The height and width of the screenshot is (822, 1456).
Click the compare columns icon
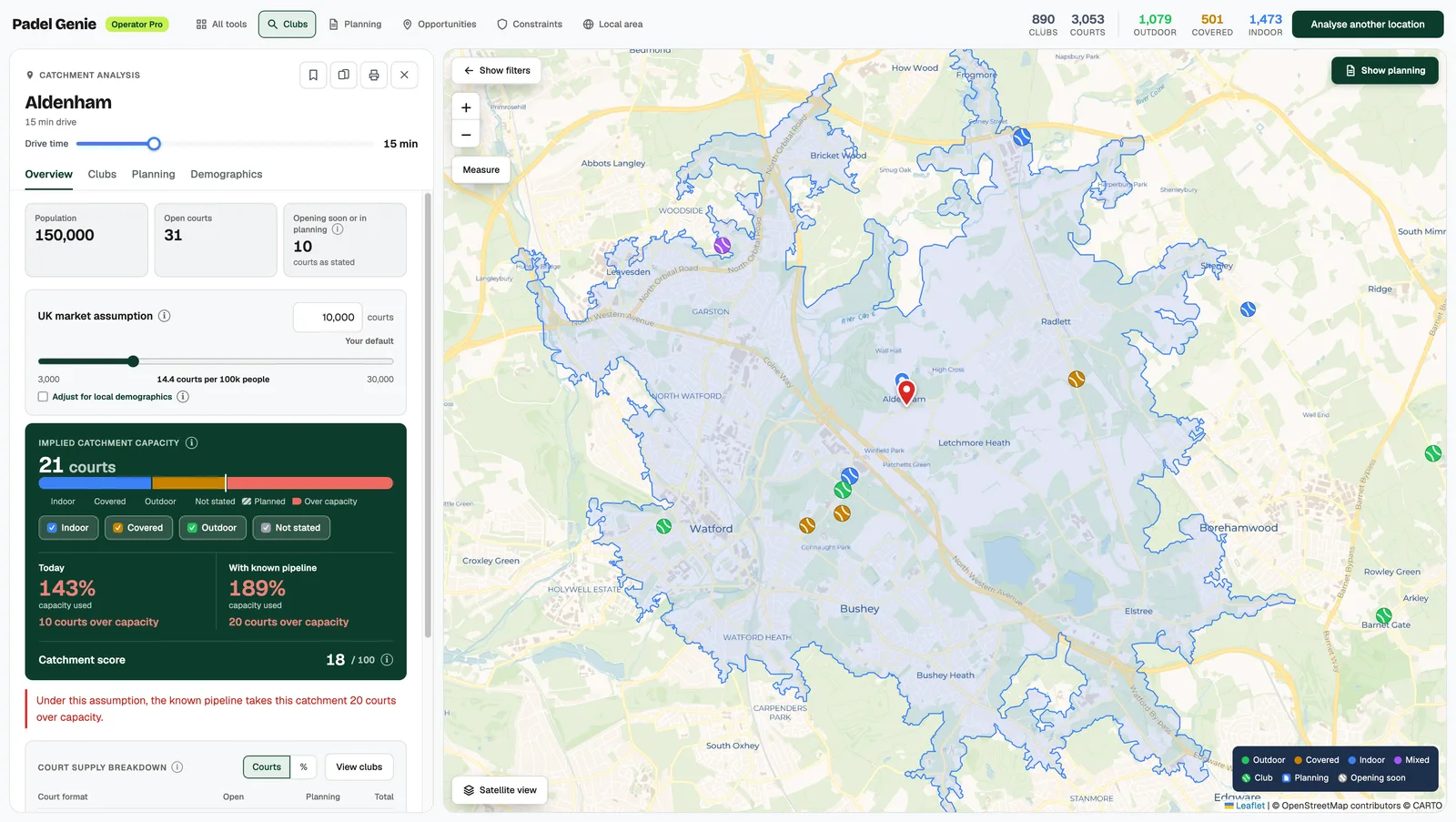(344, 75)
